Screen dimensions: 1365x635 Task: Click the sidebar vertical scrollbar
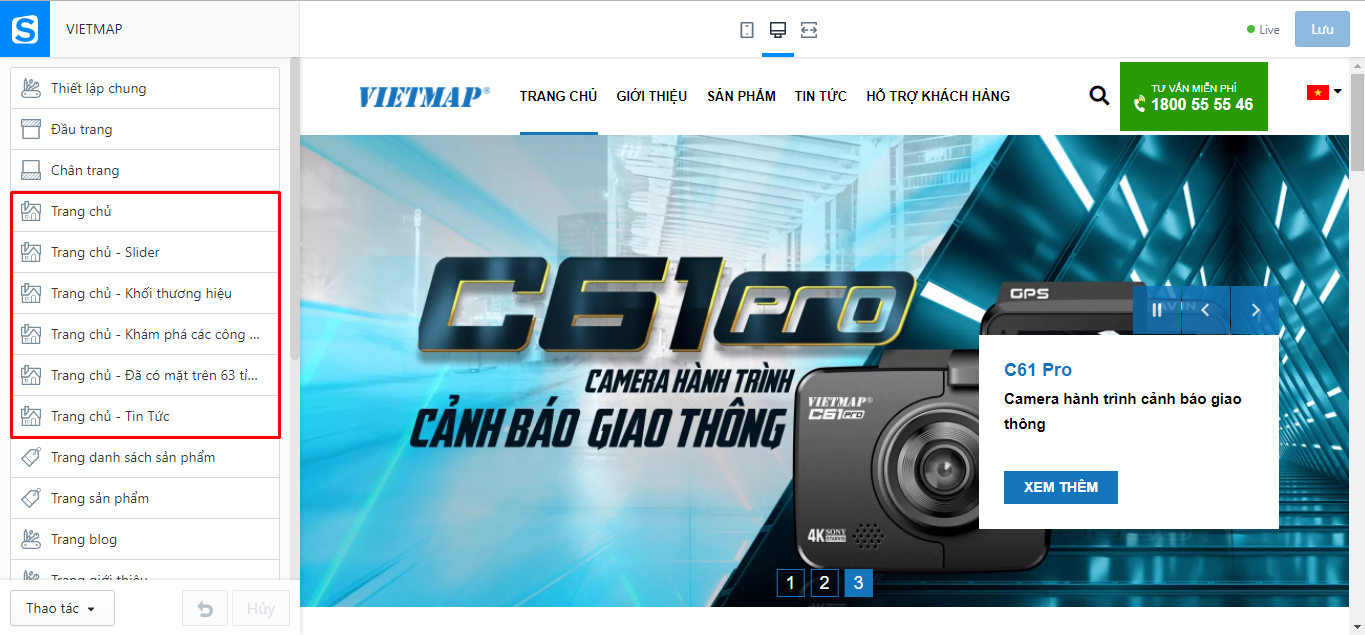tap(294, 209)
